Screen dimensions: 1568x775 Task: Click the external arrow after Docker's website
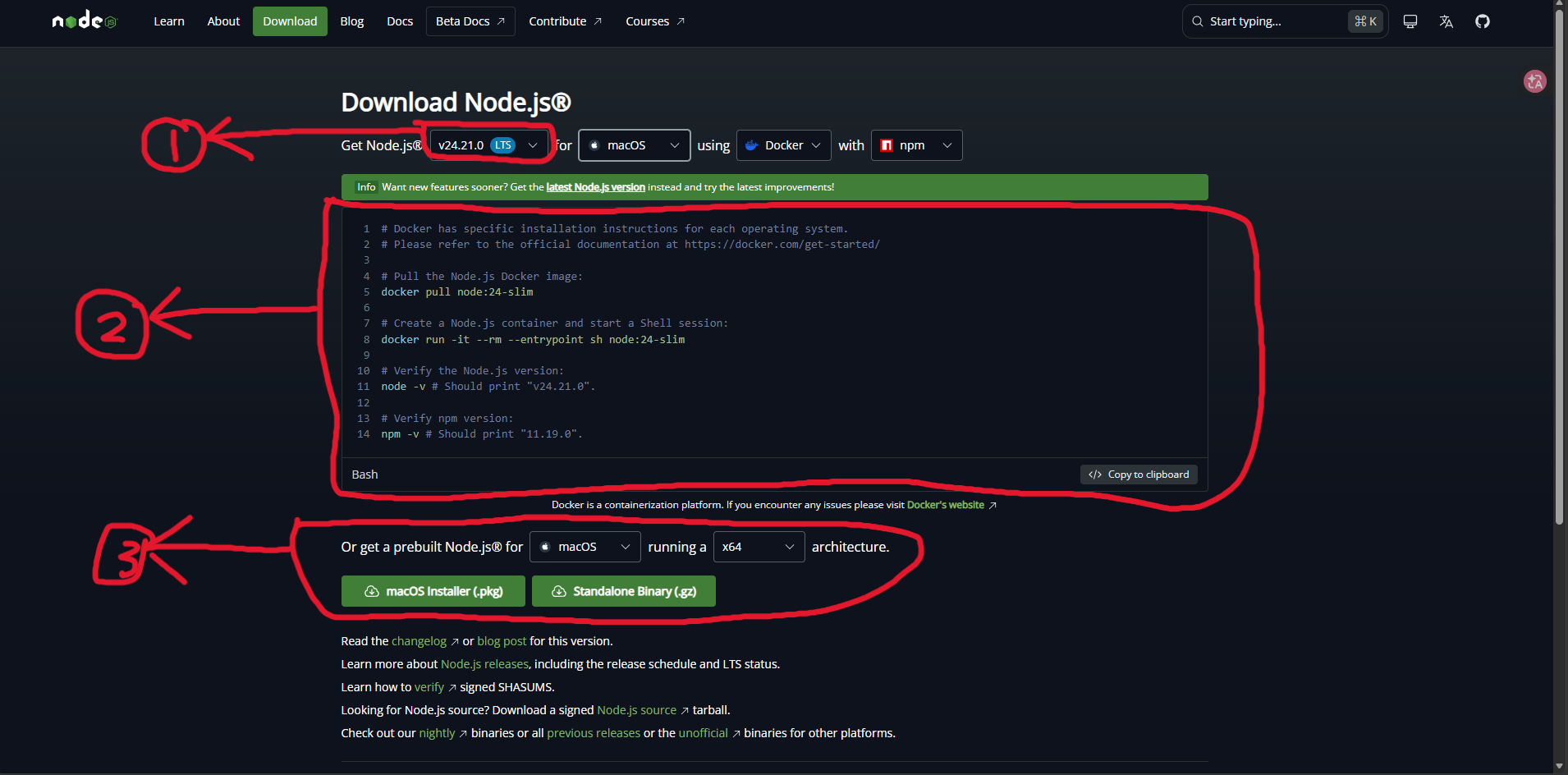(993, 506)
